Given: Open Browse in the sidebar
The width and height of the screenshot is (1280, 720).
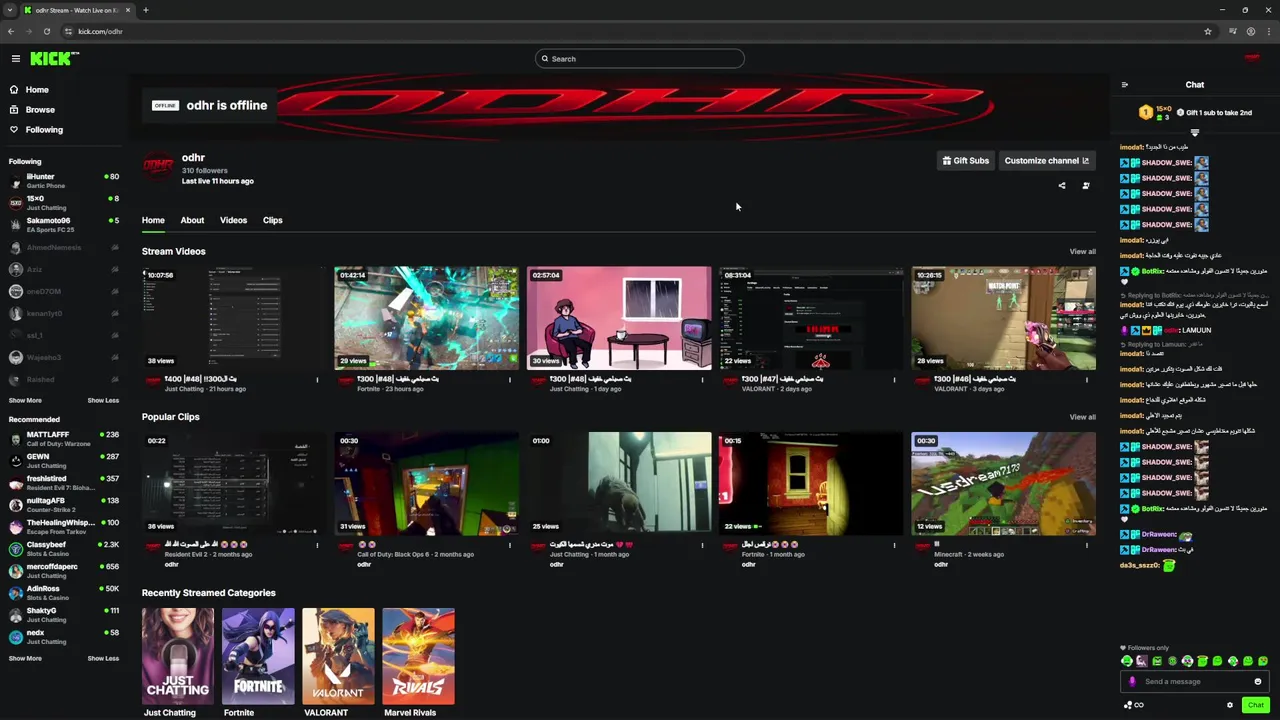Looking at the screenshot, I should [x=64, y=110].
